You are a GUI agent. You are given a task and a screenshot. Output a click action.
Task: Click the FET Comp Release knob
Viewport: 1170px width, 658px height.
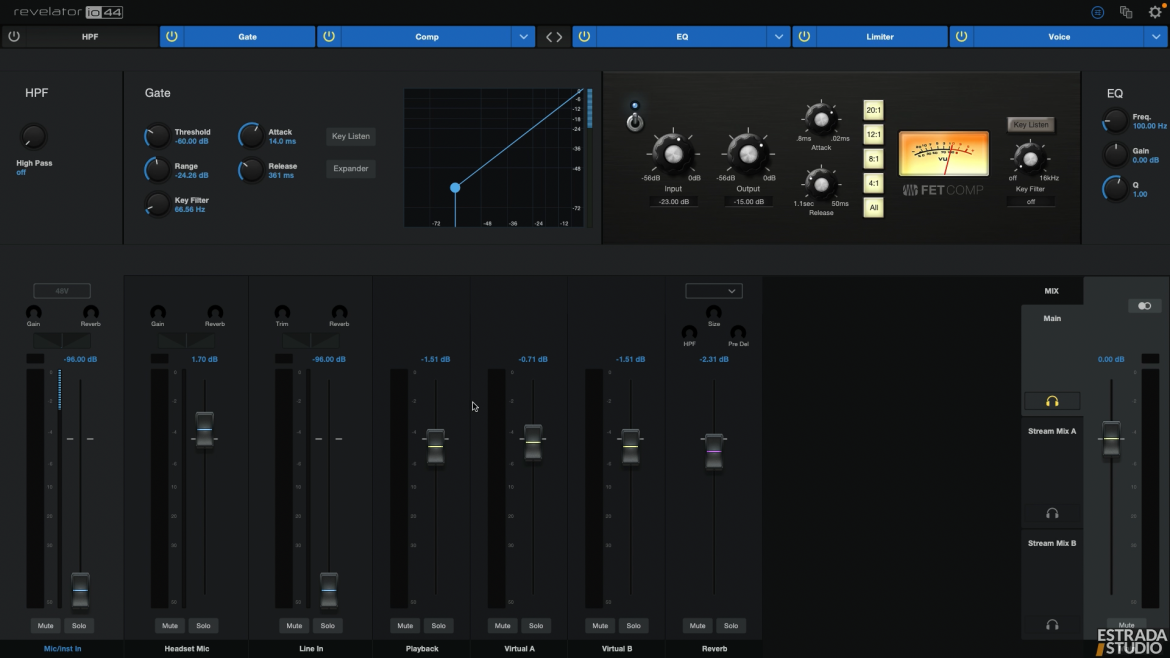point(821,184)
